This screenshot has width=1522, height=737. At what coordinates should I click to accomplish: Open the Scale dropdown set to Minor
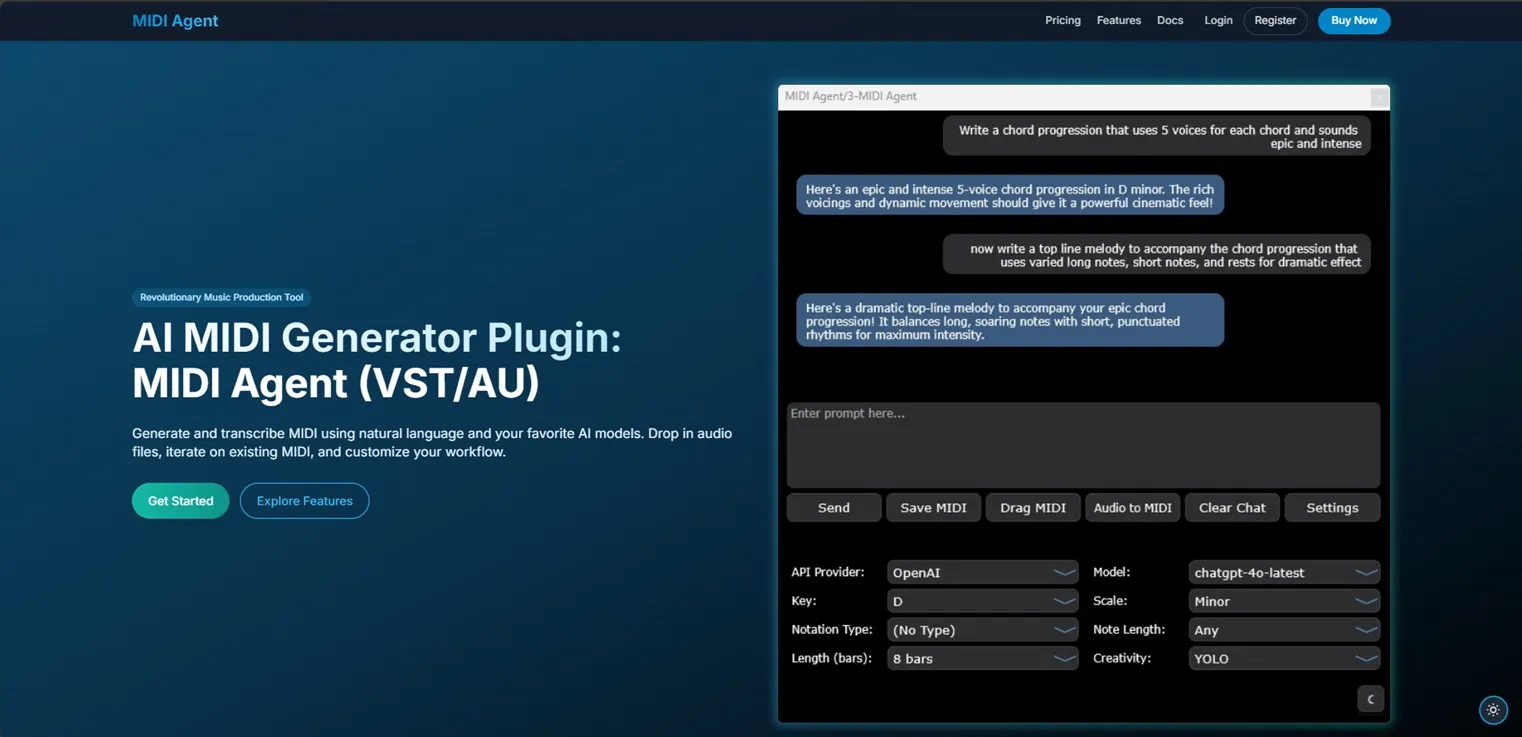click(x=1284, y=600)
